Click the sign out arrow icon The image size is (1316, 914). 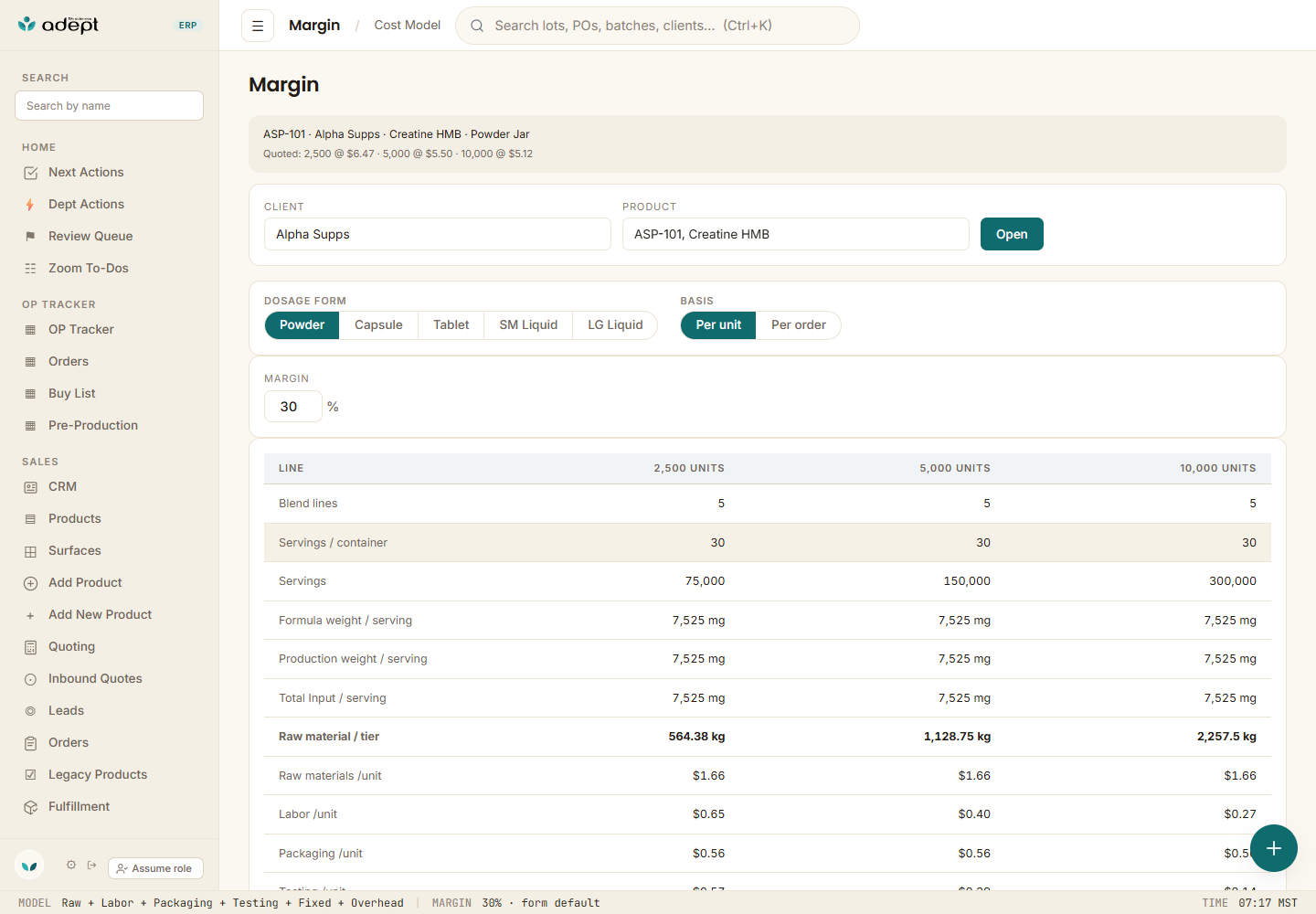click(x=92, y=865)
